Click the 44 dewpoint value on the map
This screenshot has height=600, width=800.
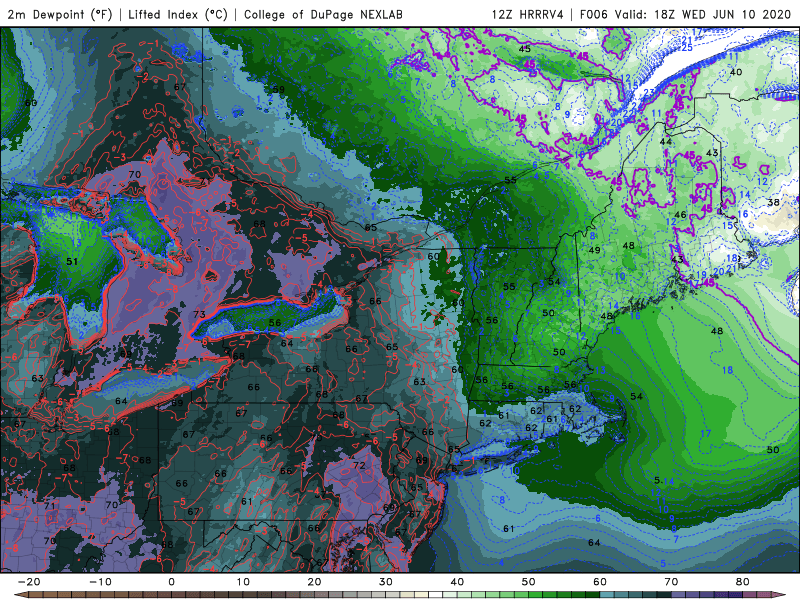point(665,141)
